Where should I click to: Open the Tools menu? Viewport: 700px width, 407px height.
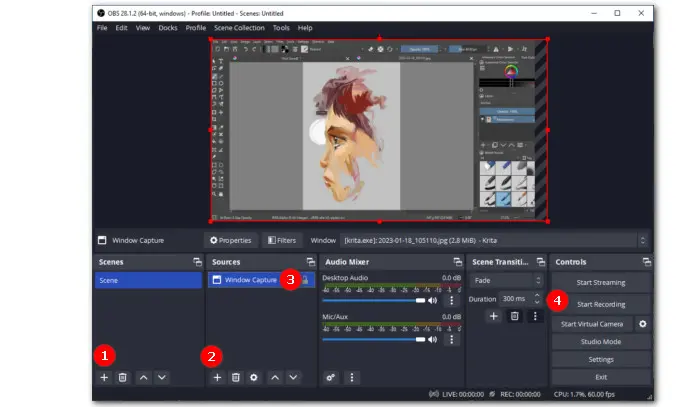tap(281, 28)
